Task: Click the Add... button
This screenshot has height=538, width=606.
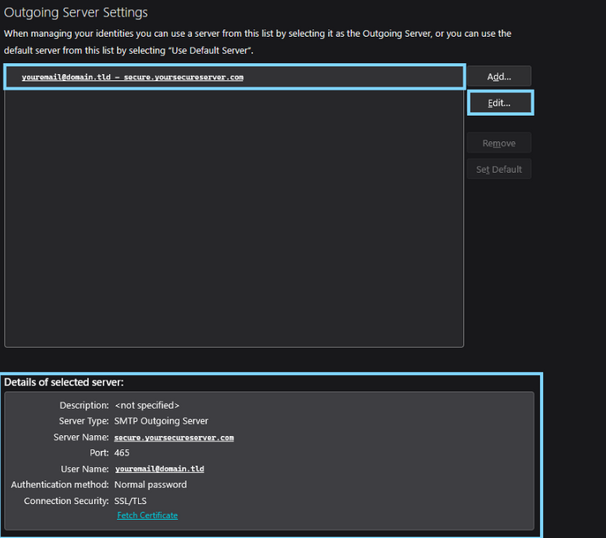Action: coord(498,77)
